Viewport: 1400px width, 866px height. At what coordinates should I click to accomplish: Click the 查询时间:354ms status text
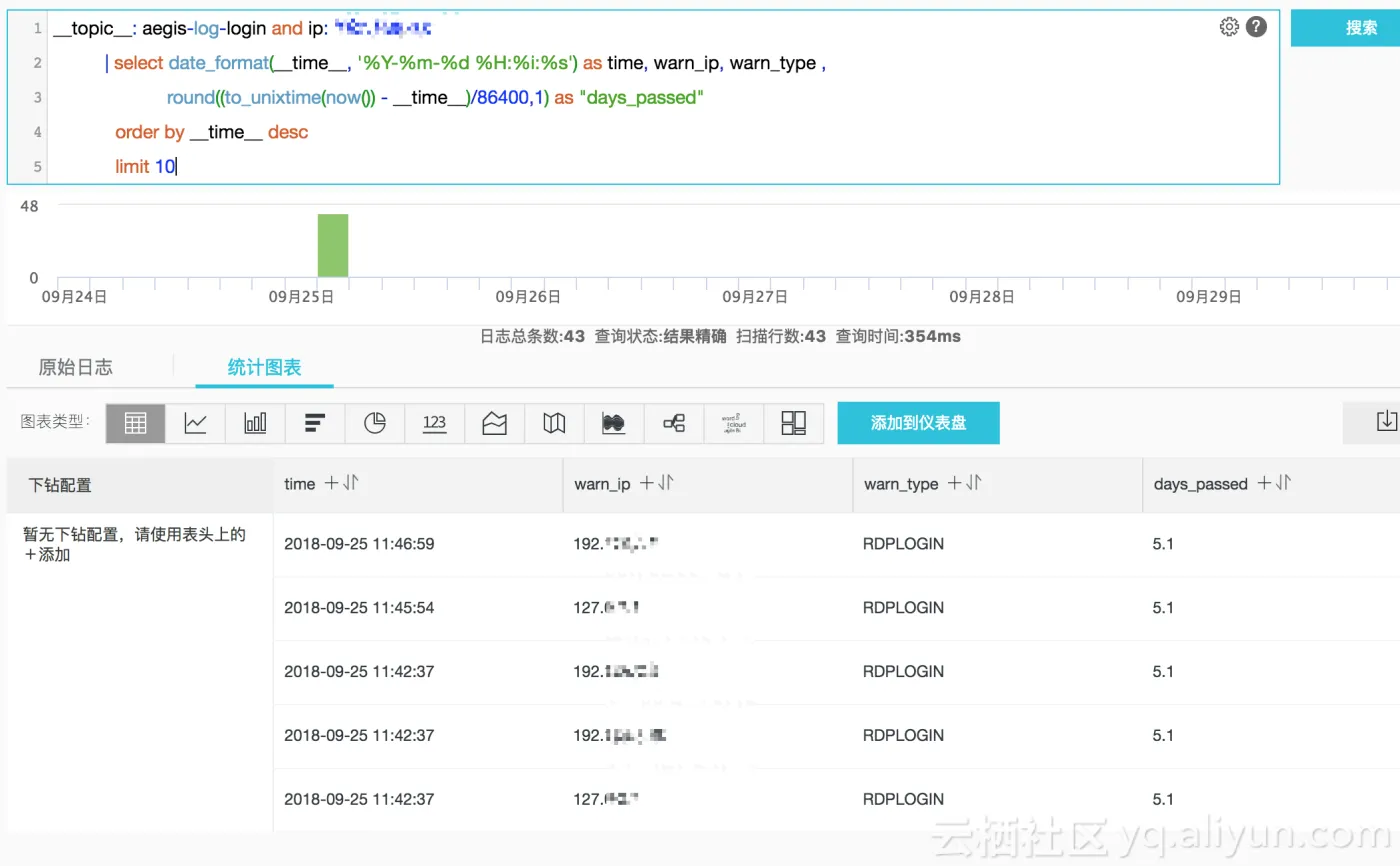(x=898, y=337)
